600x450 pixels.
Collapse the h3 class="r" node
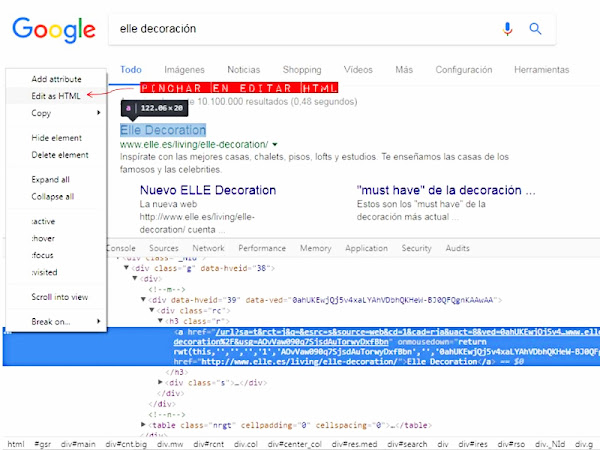160,321
